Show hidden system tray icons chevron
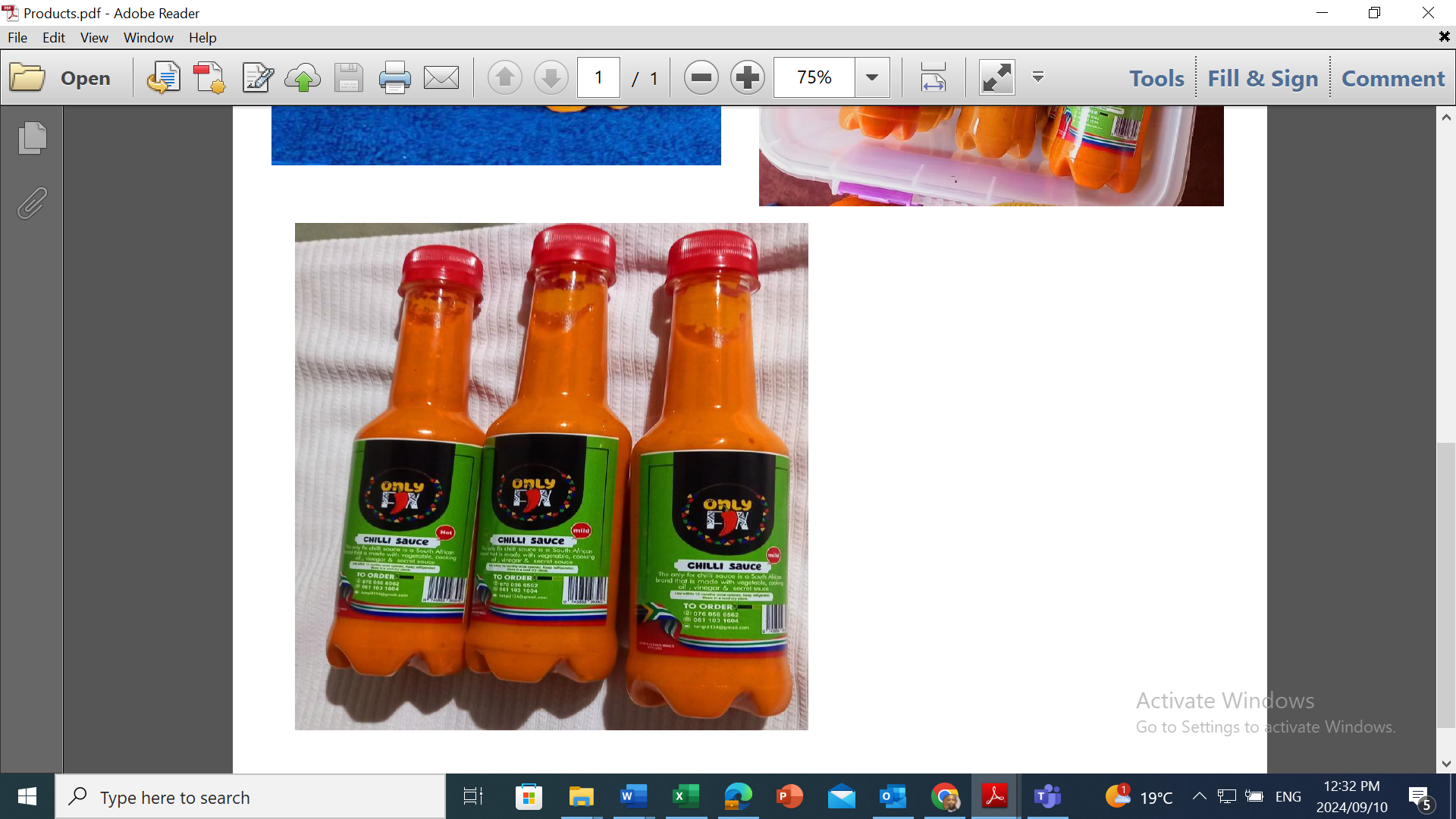The height and width of the screenshot is (819, 1456). click(1199, 796)
